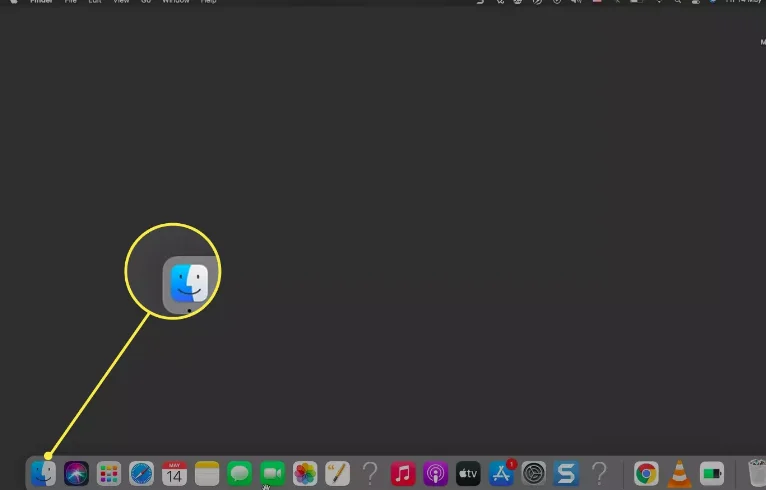The height and width of the screenshot is (490, 766).
Task: Open Finder from the Dock
Action: (43, 473)
